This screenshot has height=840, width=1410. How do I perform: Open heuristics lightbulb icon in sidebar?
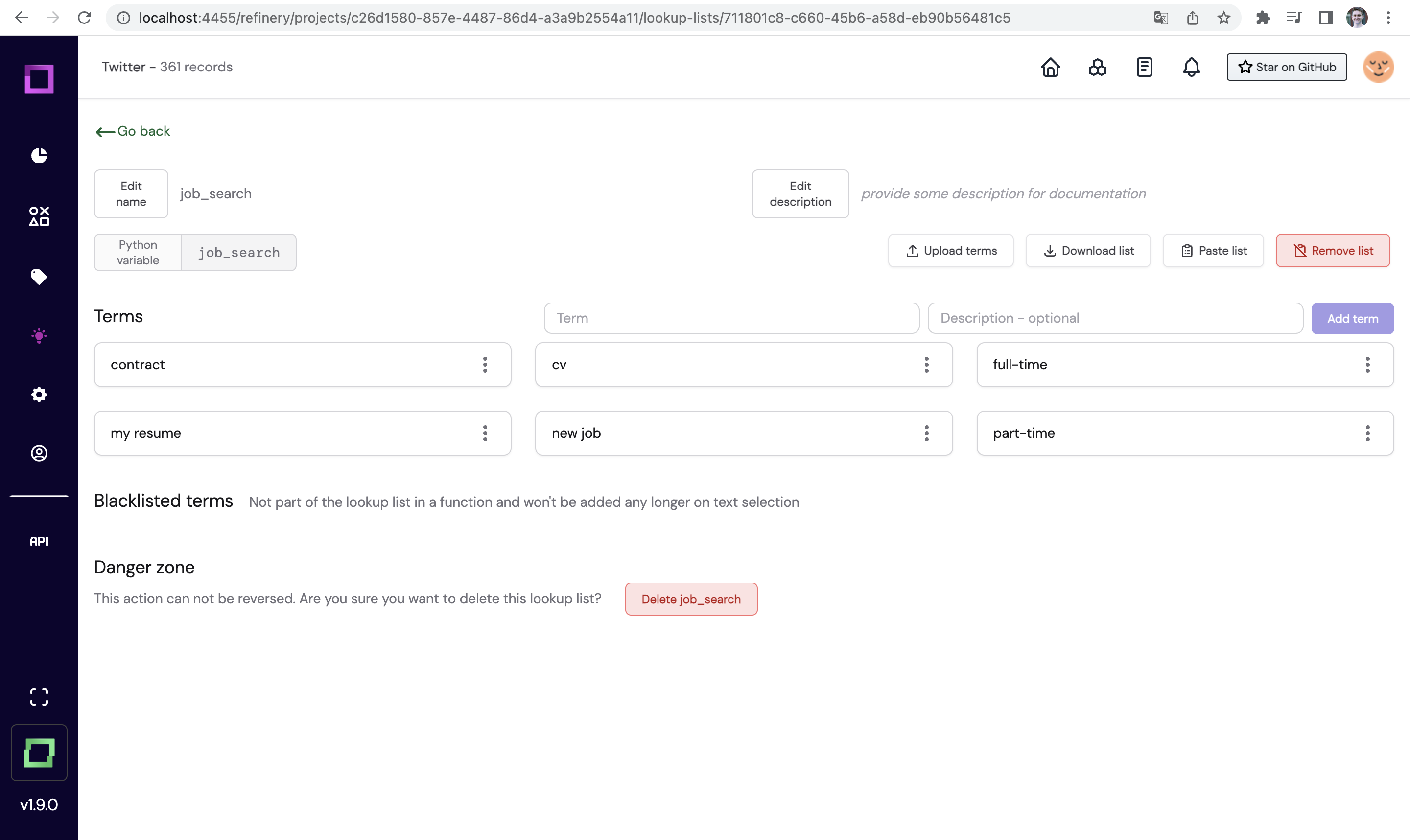39,336
